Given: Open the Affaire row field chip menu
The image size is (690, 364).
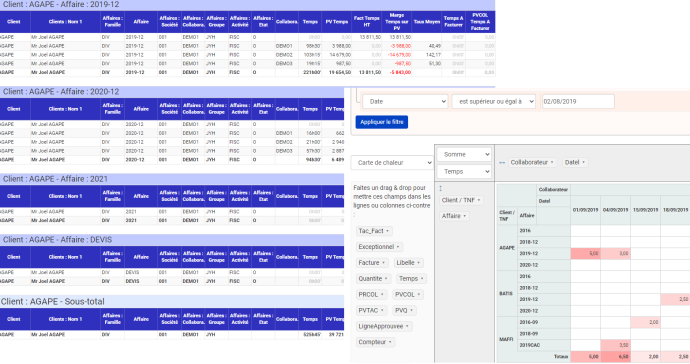Looking at the screenshot, I should [454, 216].
